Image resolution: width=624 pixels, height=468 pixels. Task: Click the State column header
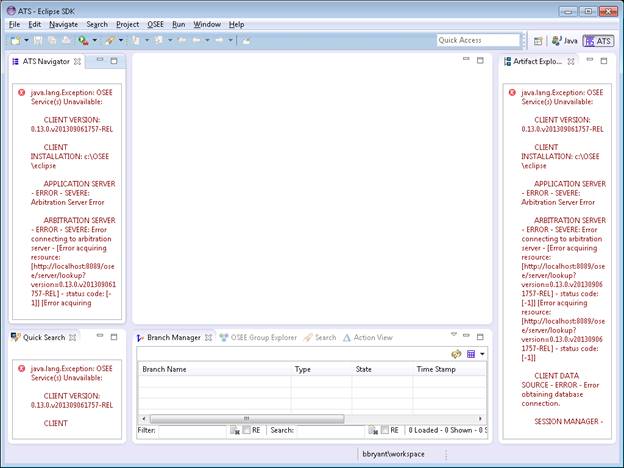point(382,369)
